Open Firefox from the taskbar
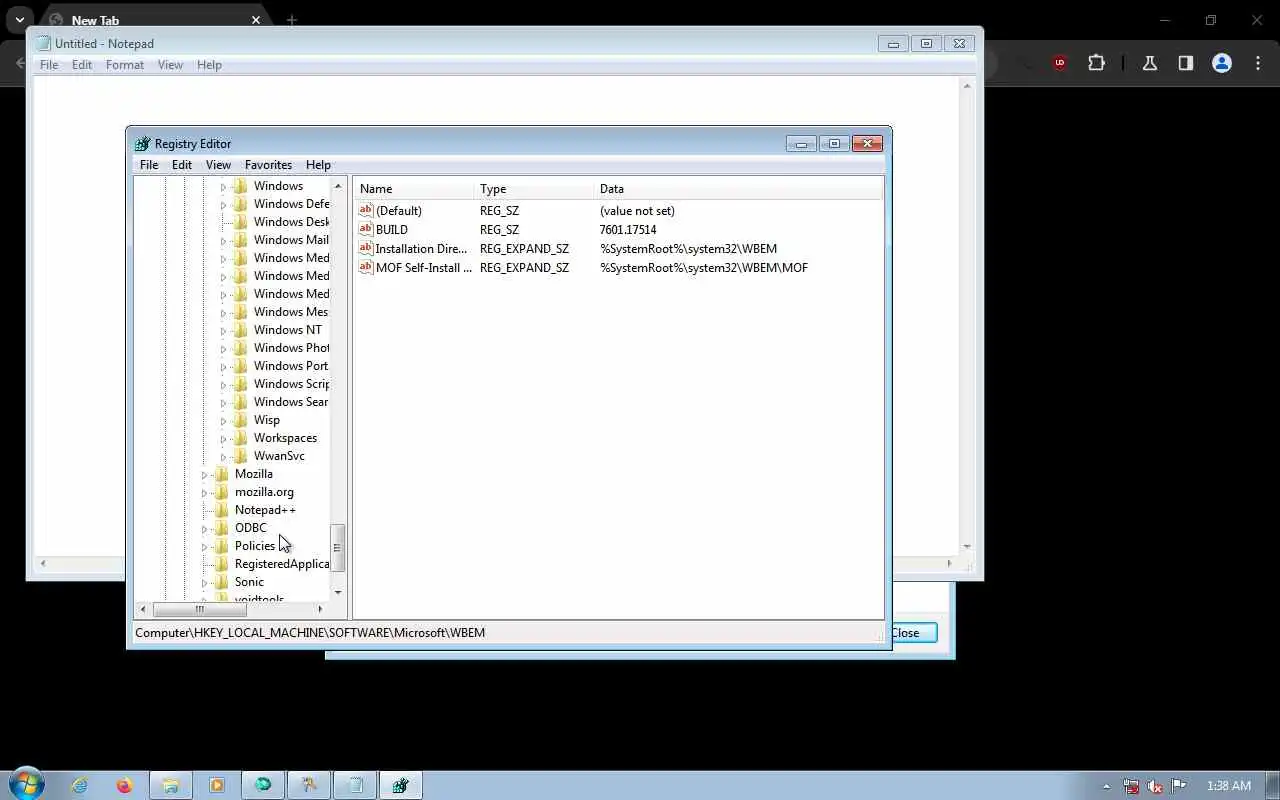The height and width of the screenshot is (800, 1280). click(125, 785)
